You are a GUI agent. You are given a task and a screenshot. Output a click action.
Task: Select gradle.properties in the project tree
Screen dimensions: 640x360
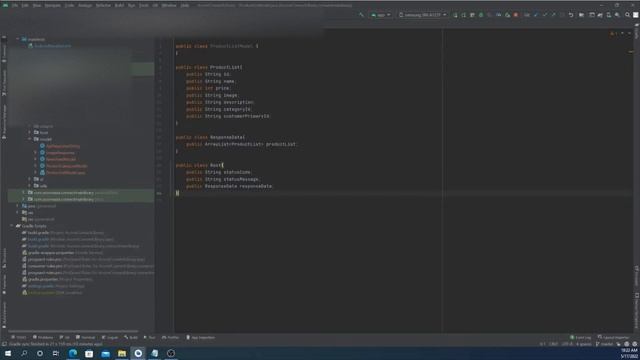coord(58,279)
